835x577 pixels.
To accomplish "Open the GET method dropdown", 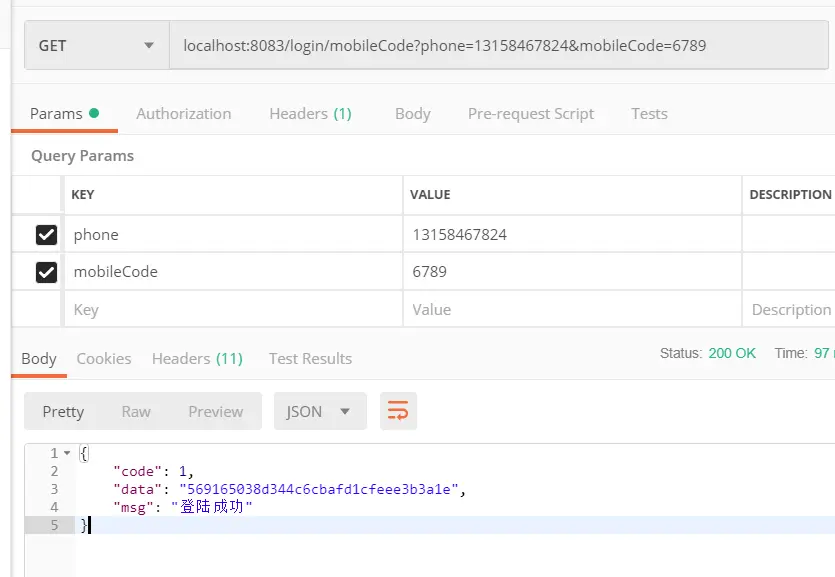I will click(96, 46).
